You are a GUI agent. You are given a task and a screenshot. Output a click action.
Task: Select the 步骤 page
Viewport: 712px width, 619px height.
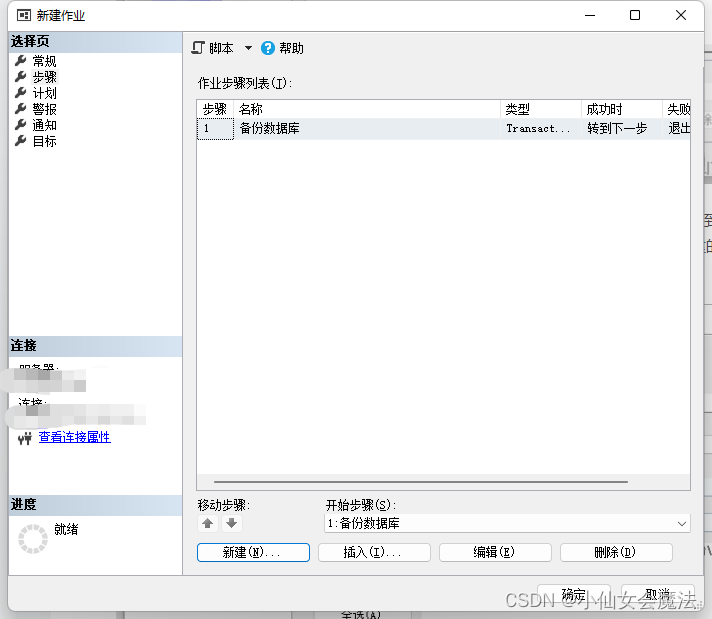tap(44, 77)
